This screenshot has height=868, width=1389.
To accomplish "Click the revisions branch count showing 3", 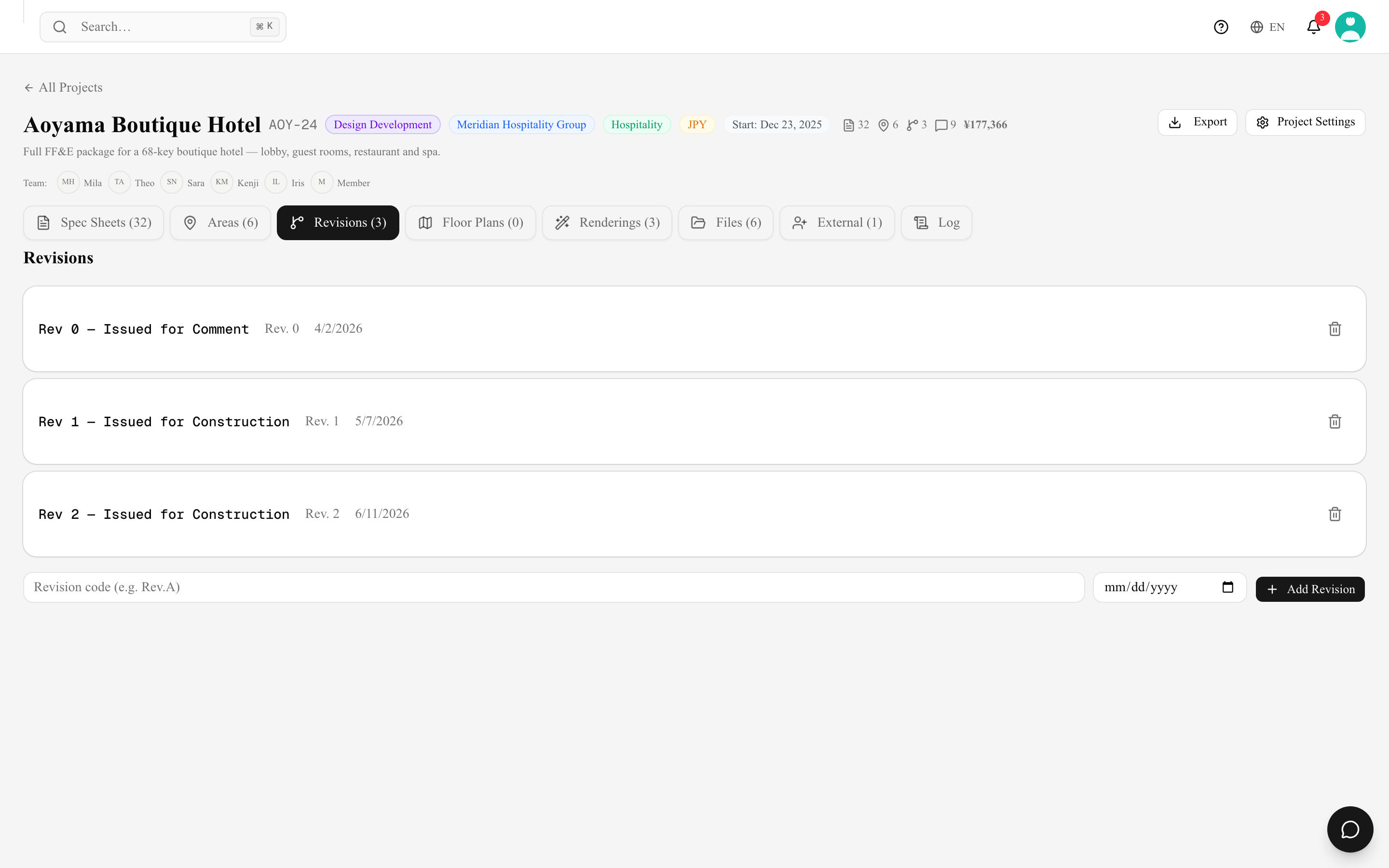I will [x=917, y=125].
